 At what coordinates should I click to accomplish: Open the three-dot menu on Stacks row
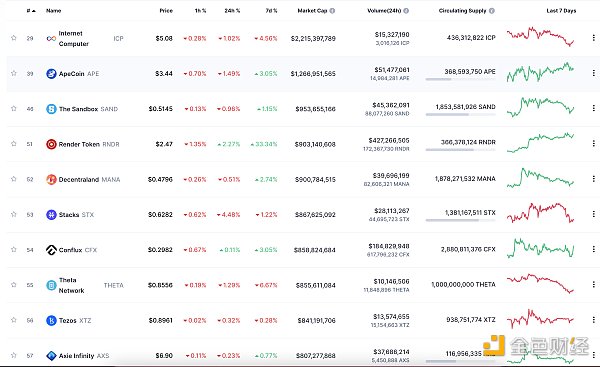click(x=593, y=214)
